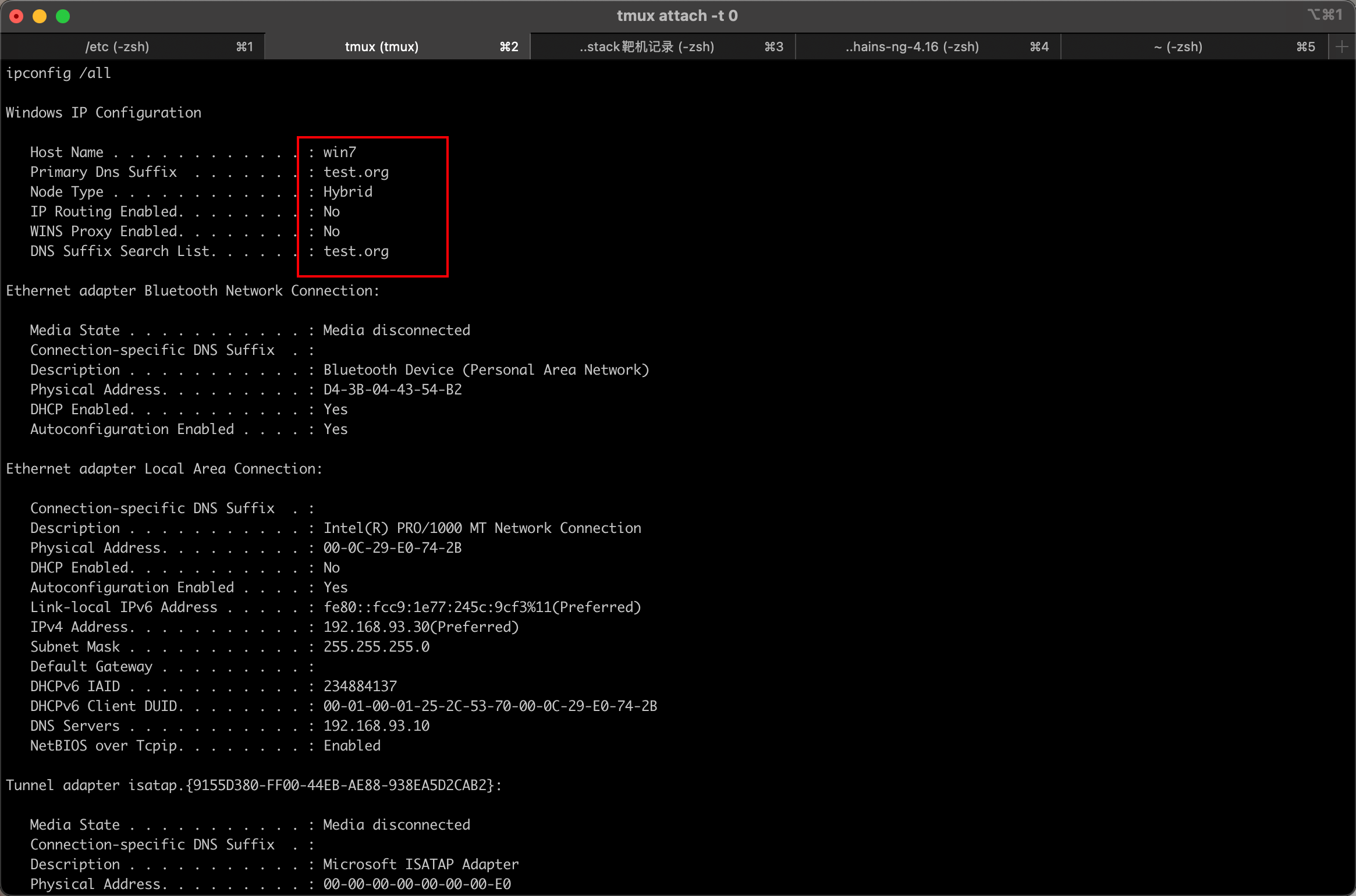Minimize window using yellow button
The image size is (1356, 896).
(40, 16)
